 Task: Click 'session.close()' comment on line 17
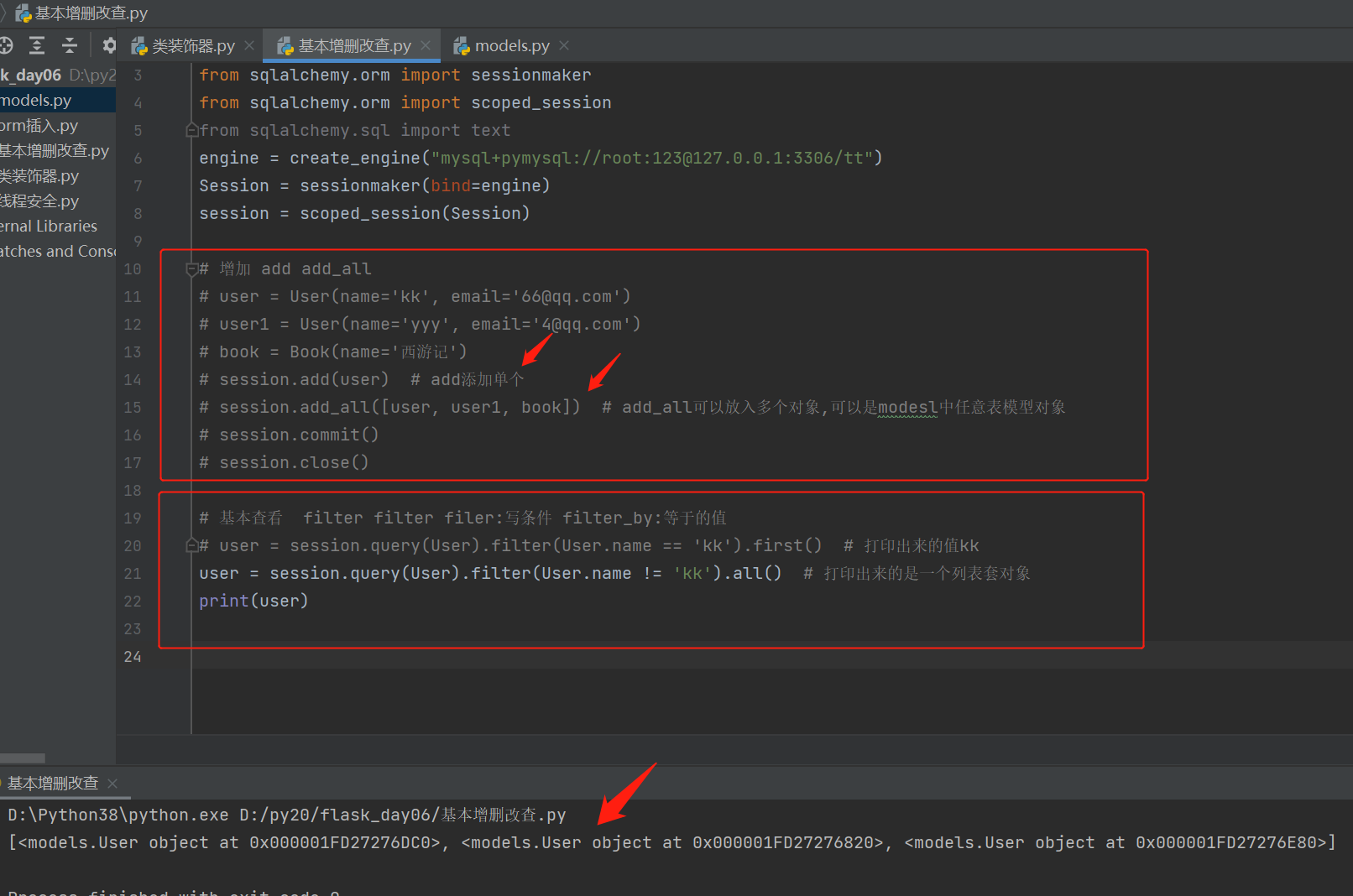(x=294, y=463)
